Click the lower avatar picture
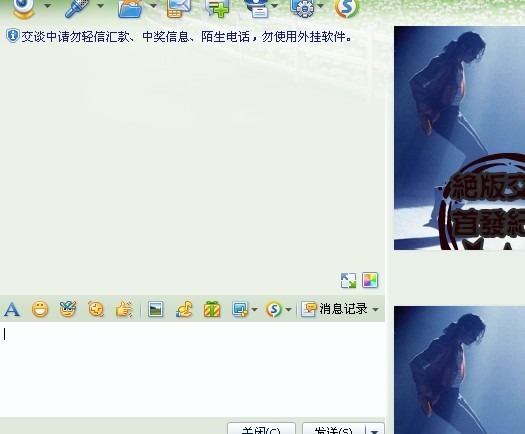525x434 pixels. coord(459,370)
